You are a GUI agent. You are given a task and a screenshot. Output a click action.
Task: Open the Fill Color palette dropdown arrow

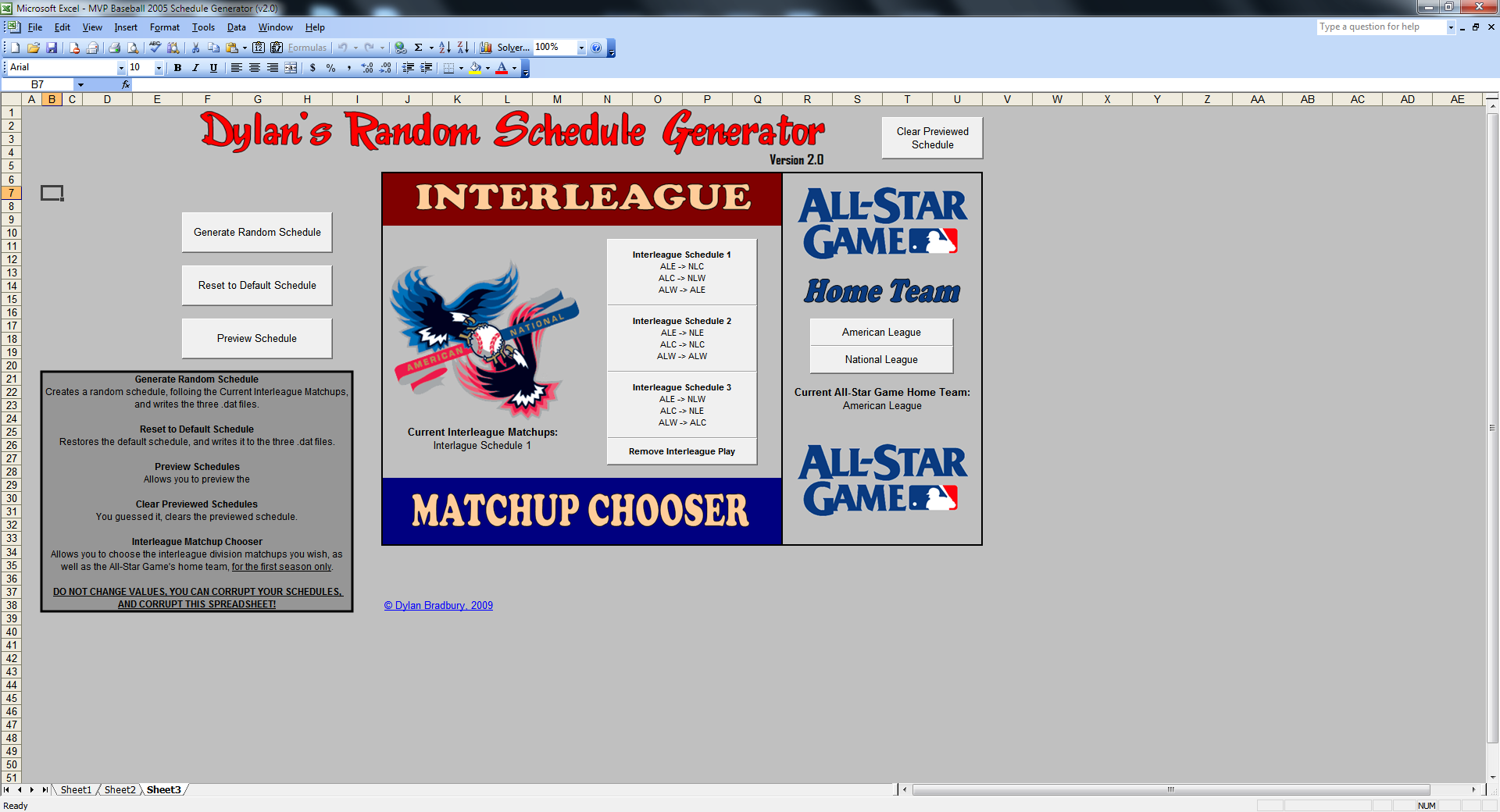tap(487, 68)
